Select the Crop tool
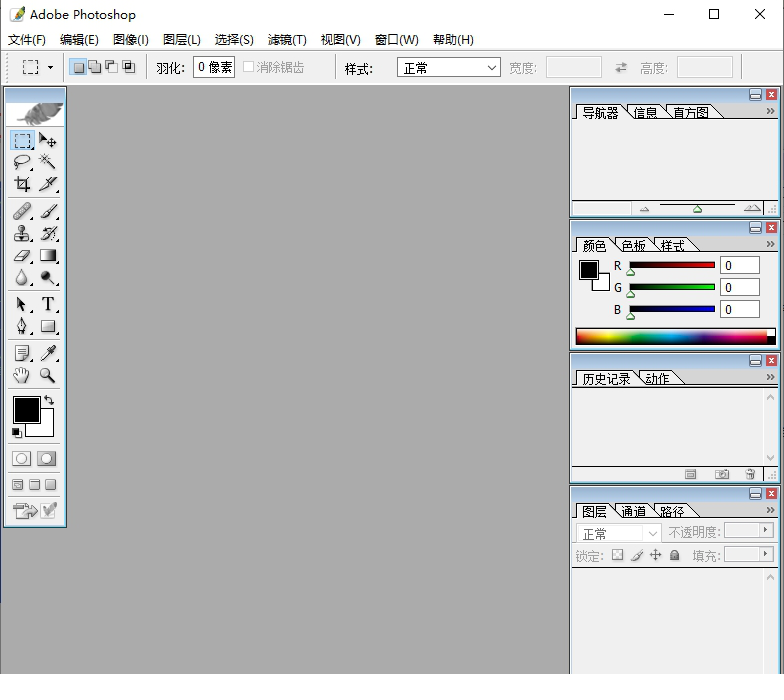 pyautogui.click(x=22, y=184)
